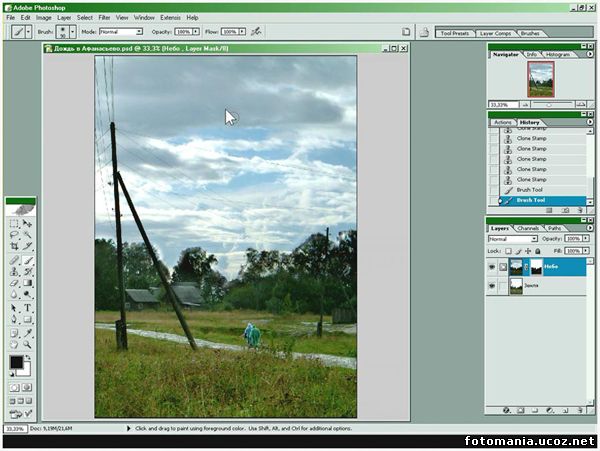Open the Filter menu

104,17
